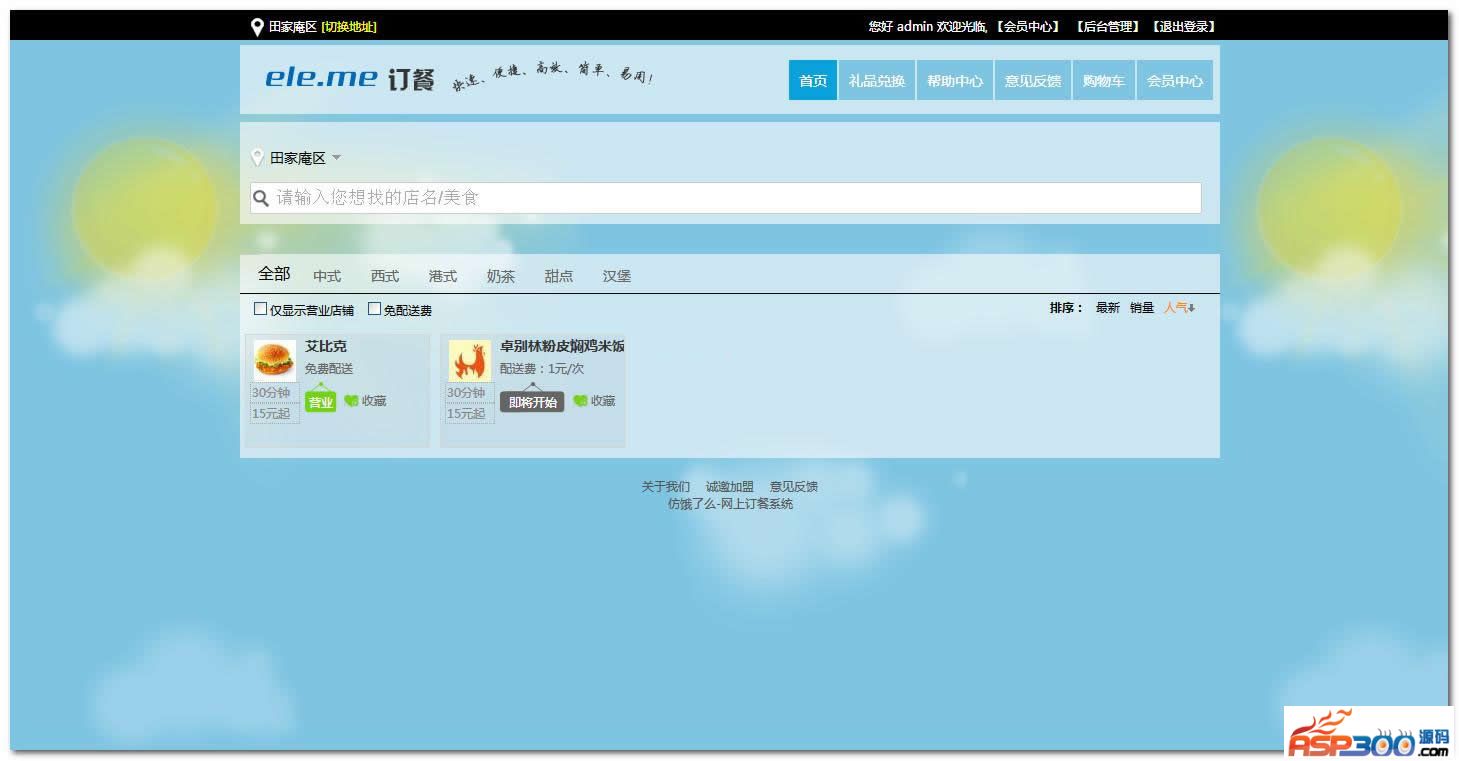
Task: Open the 【后台管理】 link
Action: (1108, 27)
